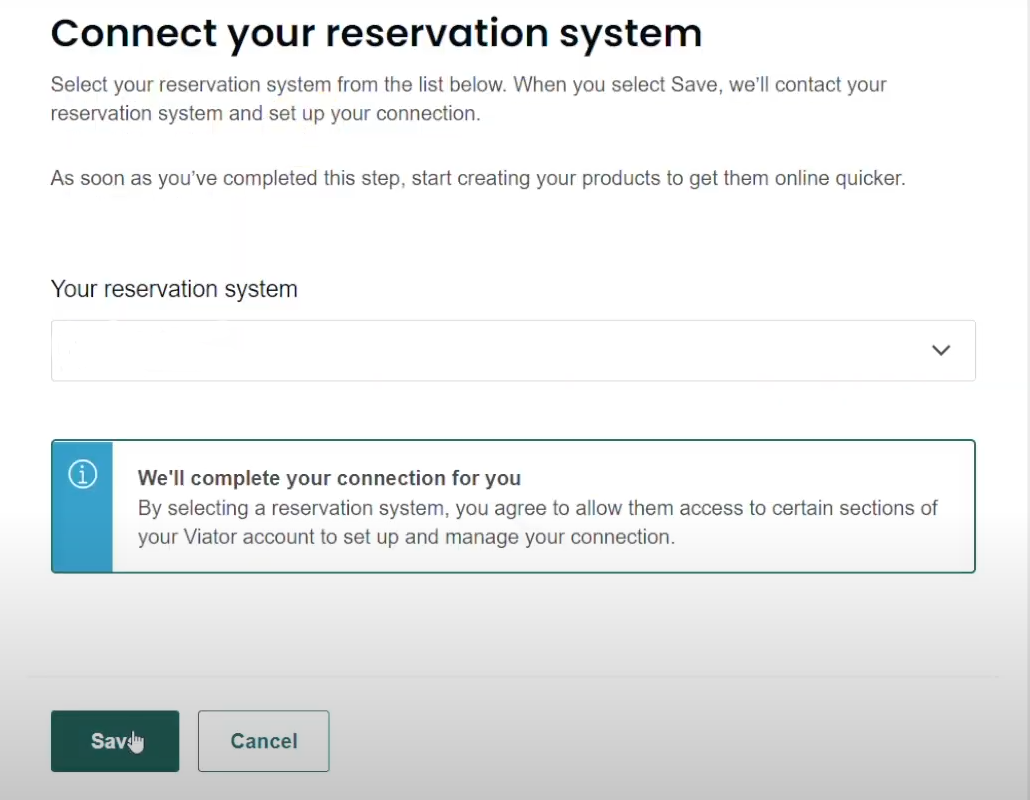The width and height of the screenshot is (1030, 800).
Task: Save the reservation system connection
Action: pyautogui.click(x=115, y=741)
